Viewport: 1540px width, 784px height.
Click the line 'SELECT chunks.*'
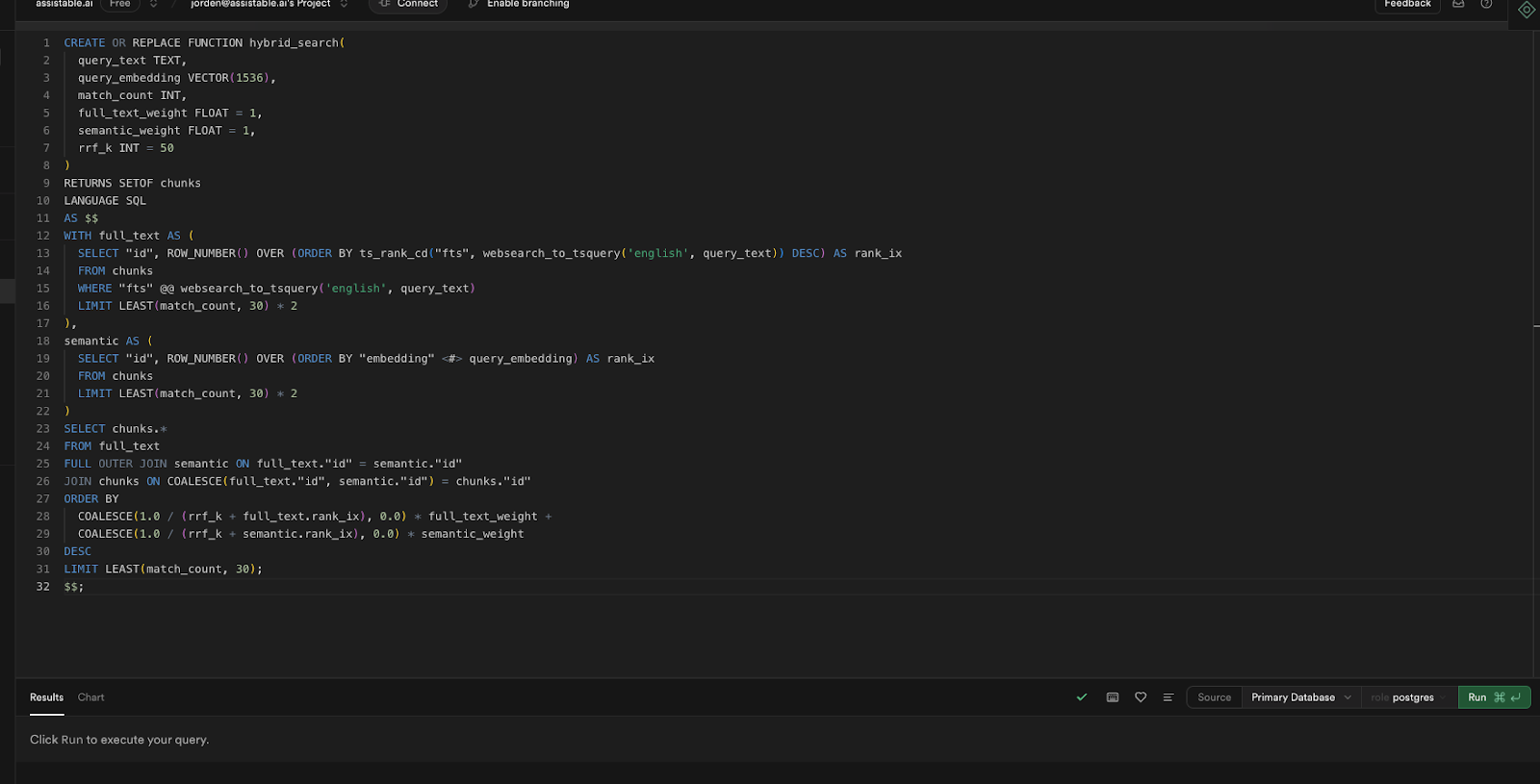[115, 429]
